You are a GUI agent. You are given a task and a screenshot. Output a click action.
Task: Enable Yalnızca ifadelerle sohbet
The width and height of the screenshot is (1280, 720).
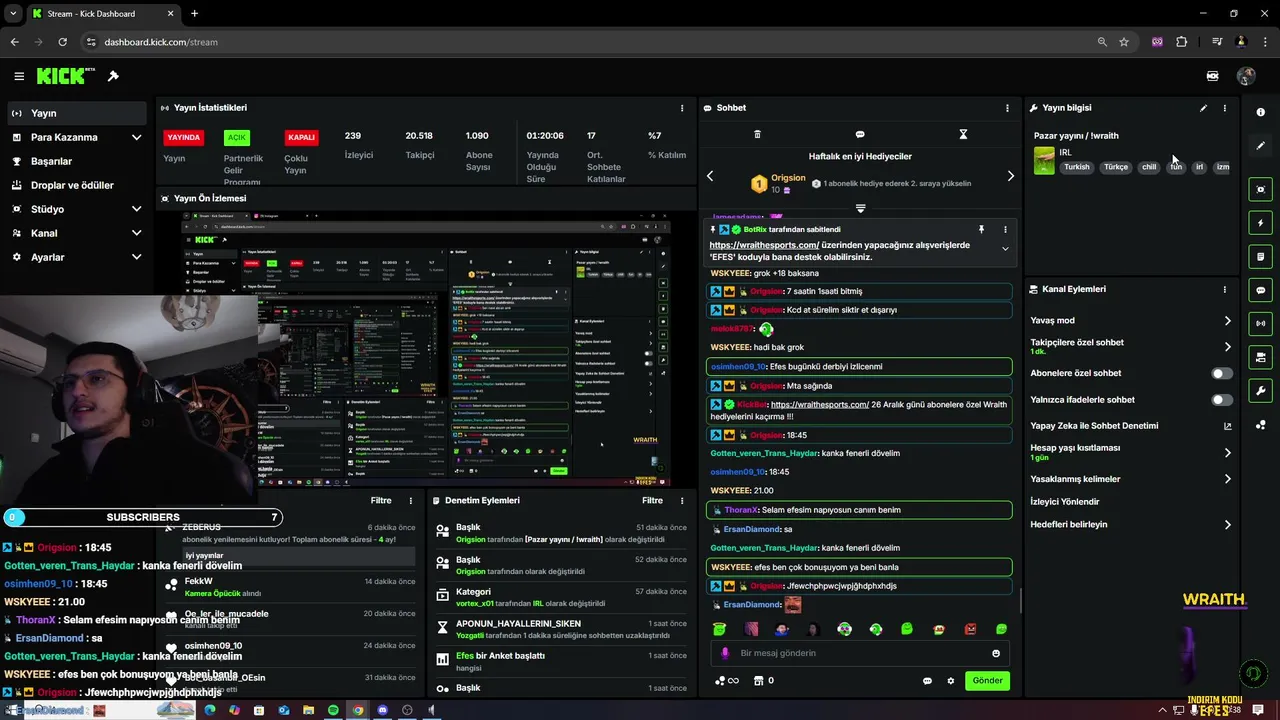(1222, 400)
